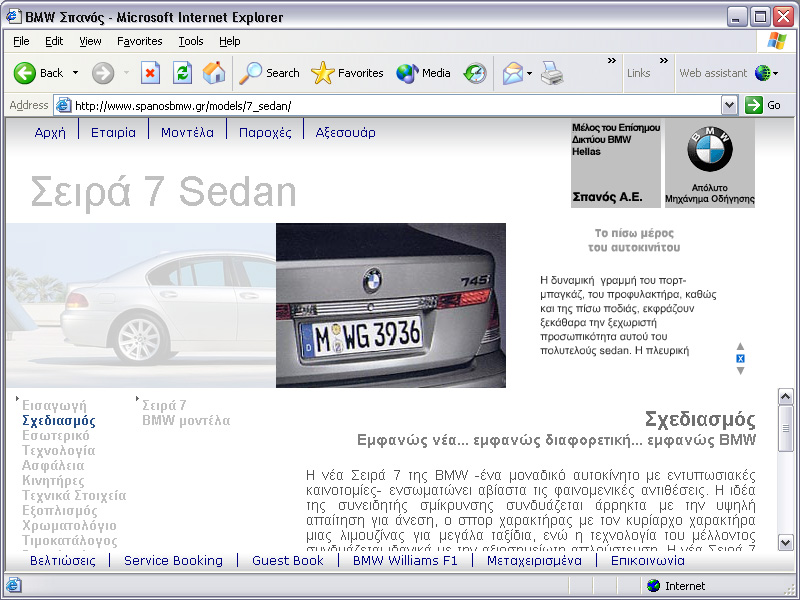Viewport: 800px width, 600px height.
Task: Open BMW μοντέλα link
Action: 186,420
